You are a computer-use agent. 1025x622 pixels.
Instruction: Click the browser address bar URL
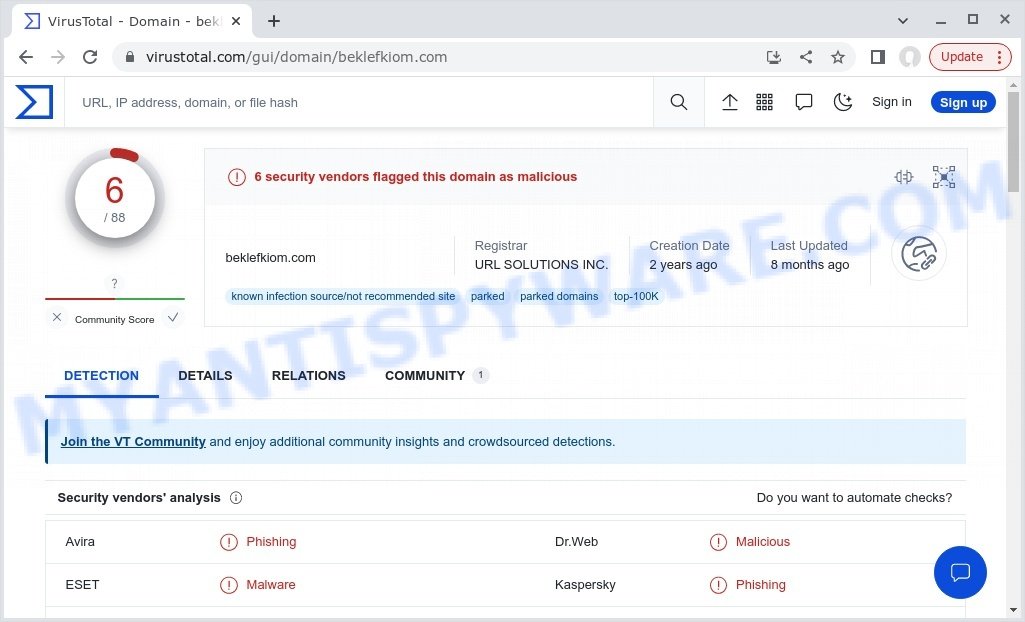click(x=296, y=57)
